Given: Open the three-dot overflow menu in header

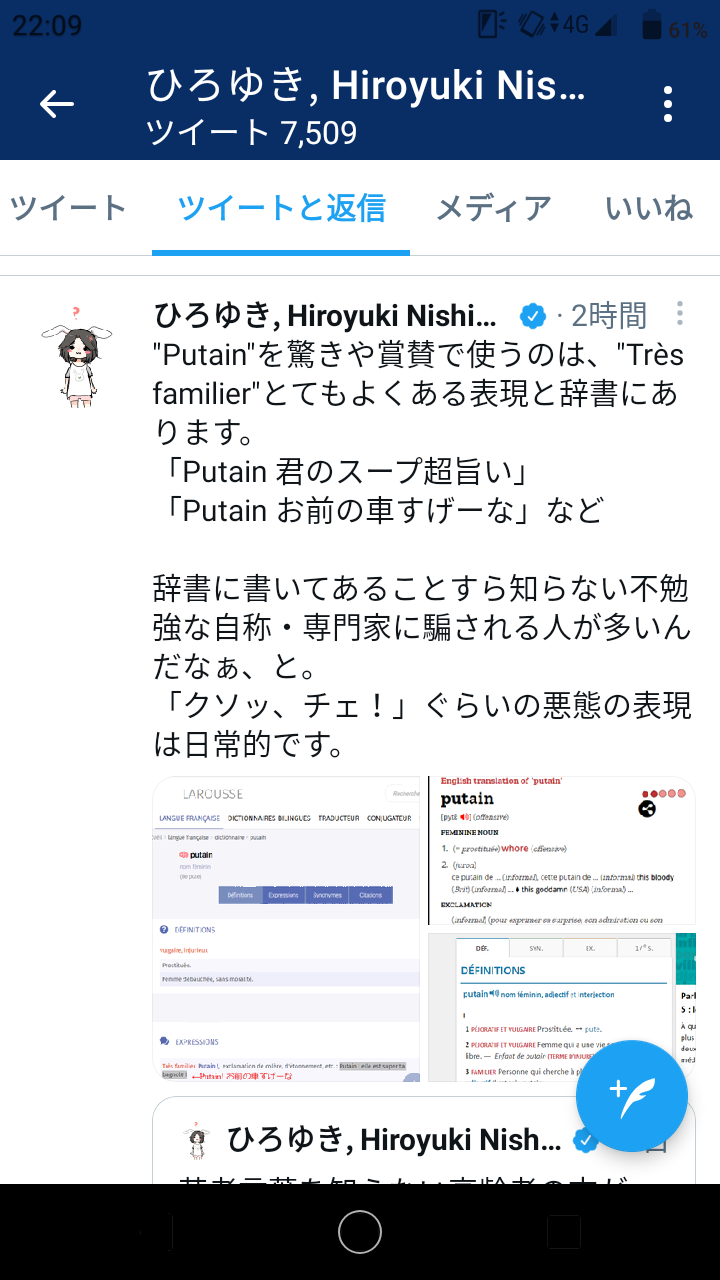Looking at the screenshot, I should pyautogui.click(x=668, y=104).
